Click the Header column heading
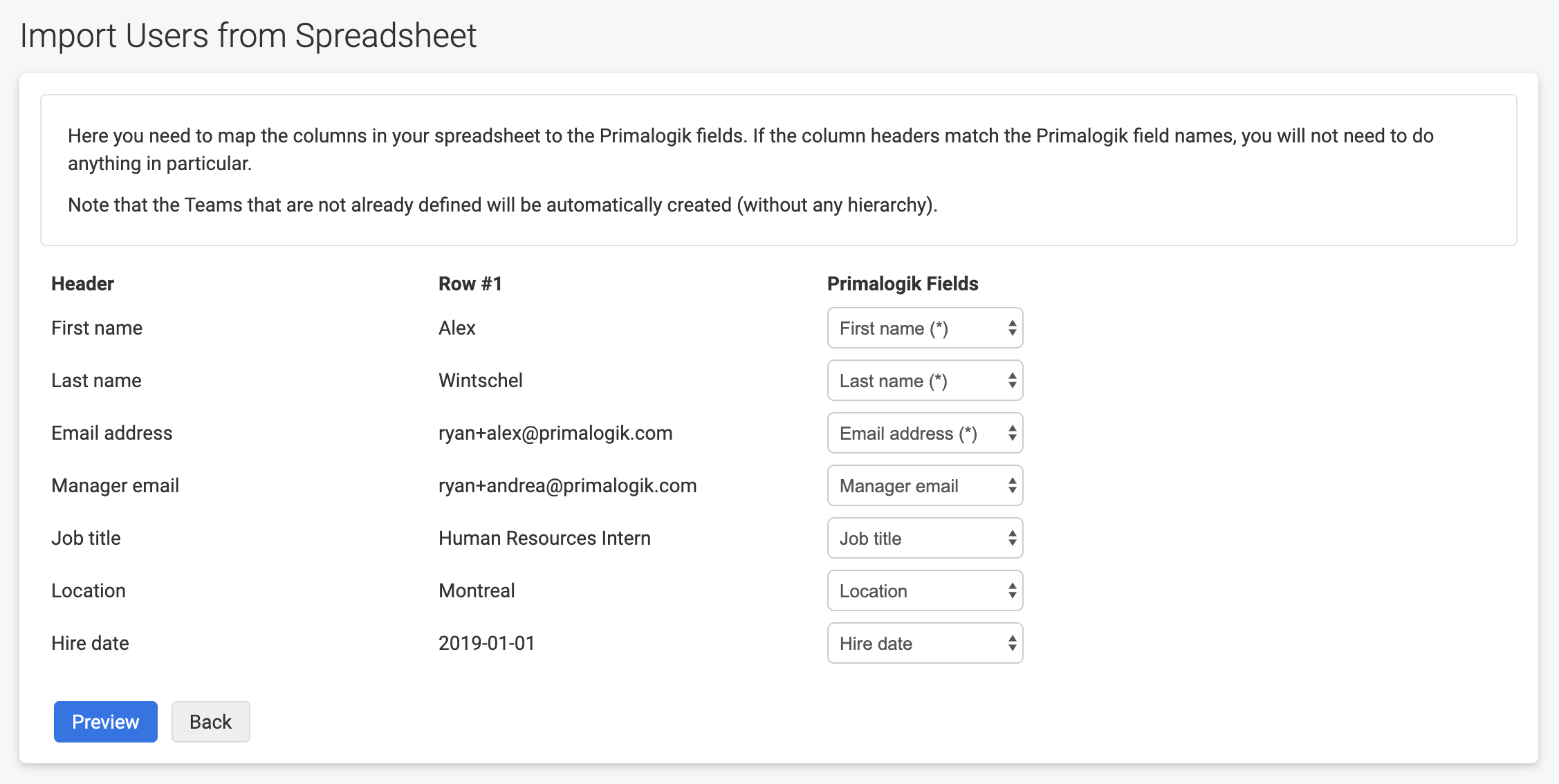This screenshot has height=784, width=1559. pyautogui.click(x=82, y=284)
